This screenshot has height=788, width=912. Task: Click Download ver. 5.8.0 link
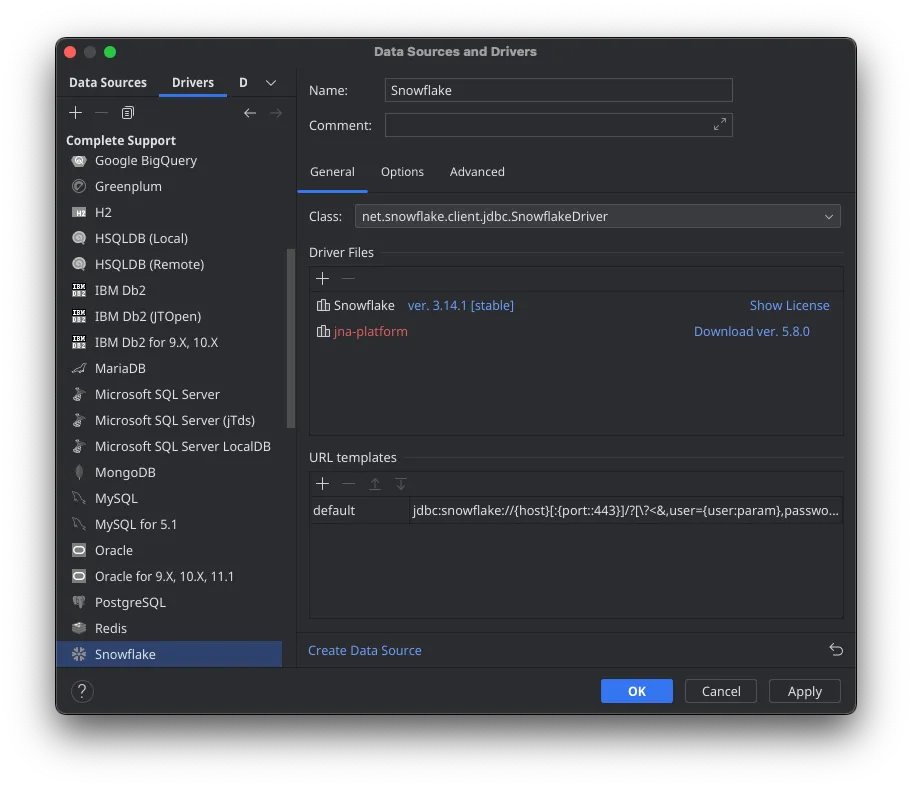click(751, 331)
